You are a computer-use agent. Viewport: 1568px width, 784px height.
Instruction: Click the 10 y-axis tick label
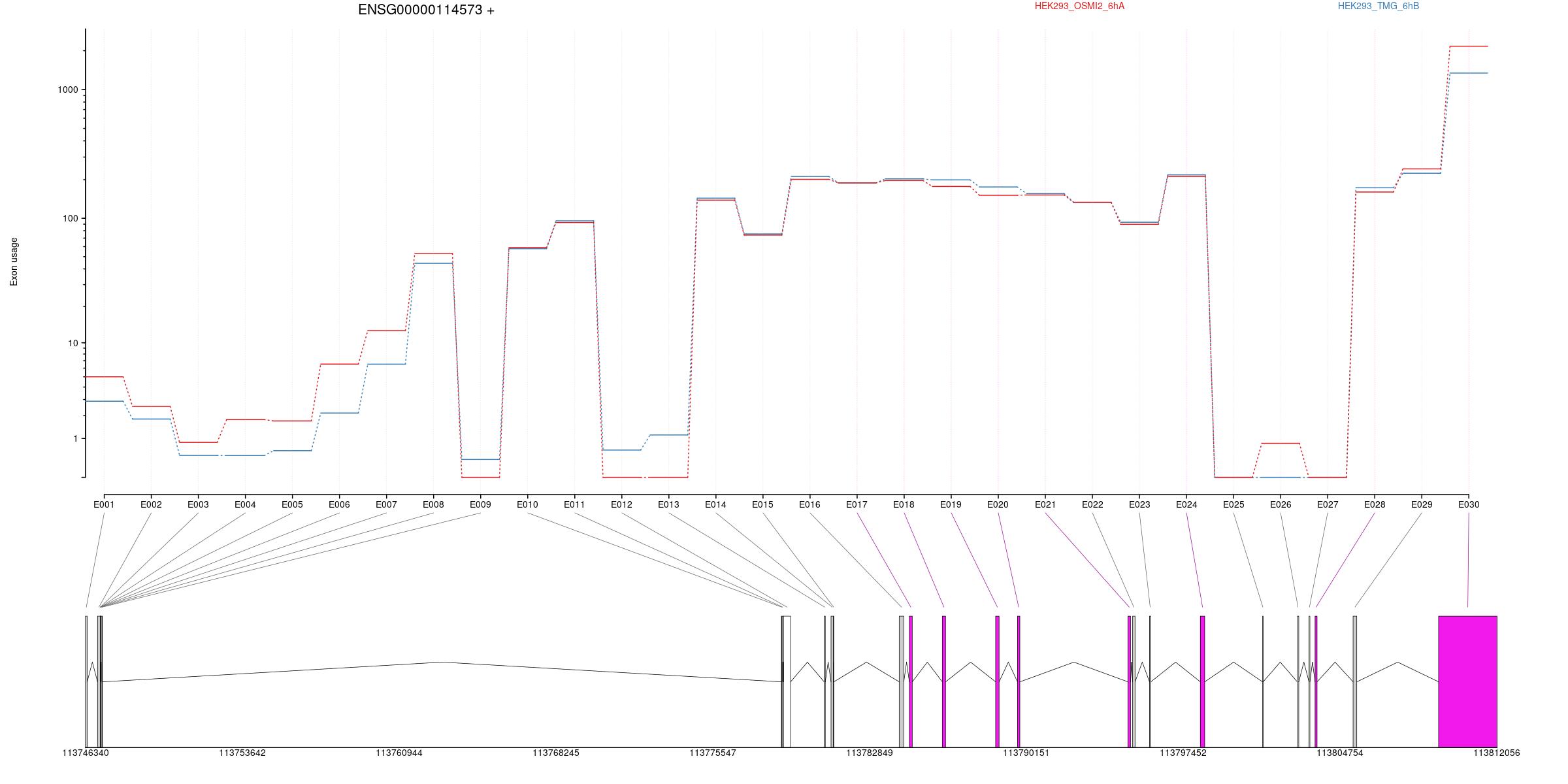coord(73,343)
